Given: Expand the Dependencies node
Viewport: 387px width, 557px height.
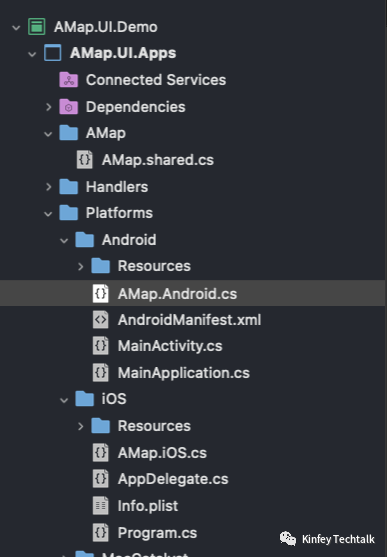Looking at the screenshot, I should click(49, 107).
